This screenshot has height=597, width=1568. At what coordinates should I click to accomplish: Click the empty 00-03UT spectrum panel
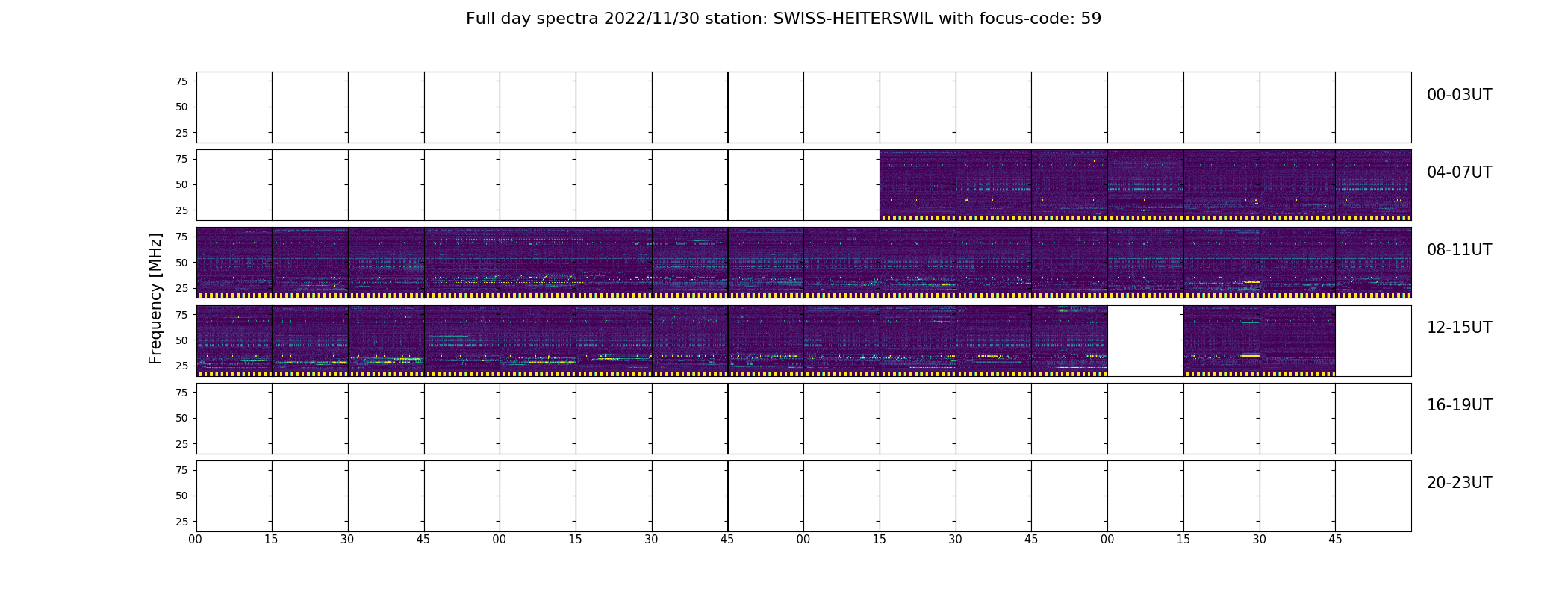point(803,107)
